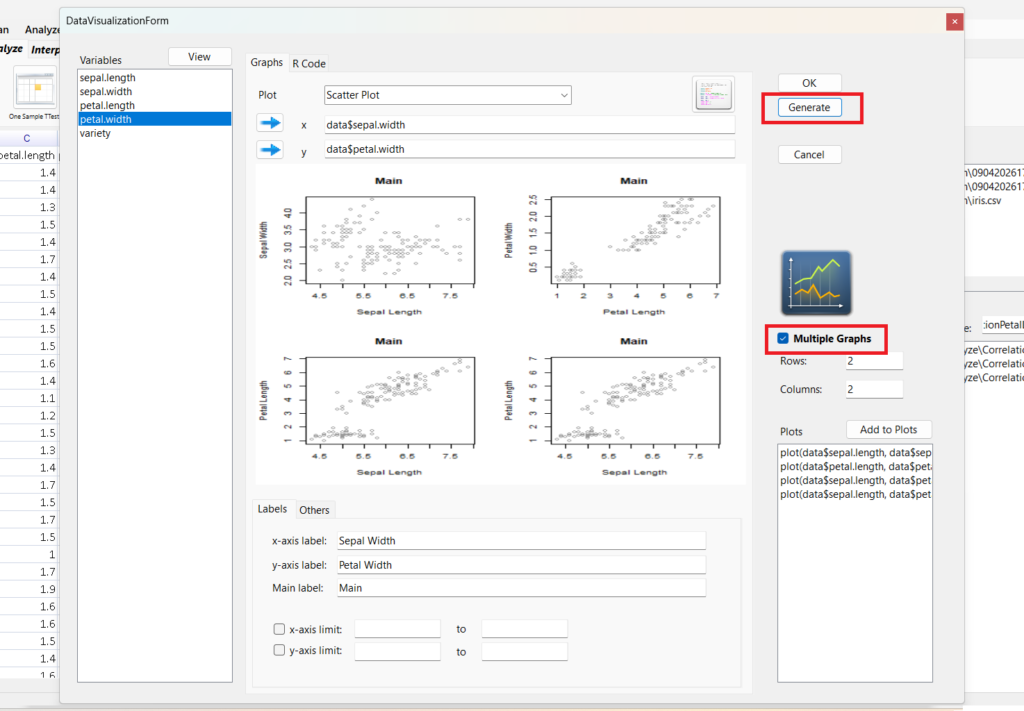Click the Main label input field
The width and height of the screenshot is (1024, 711).
pyautogui.click(x=521, y=588)
